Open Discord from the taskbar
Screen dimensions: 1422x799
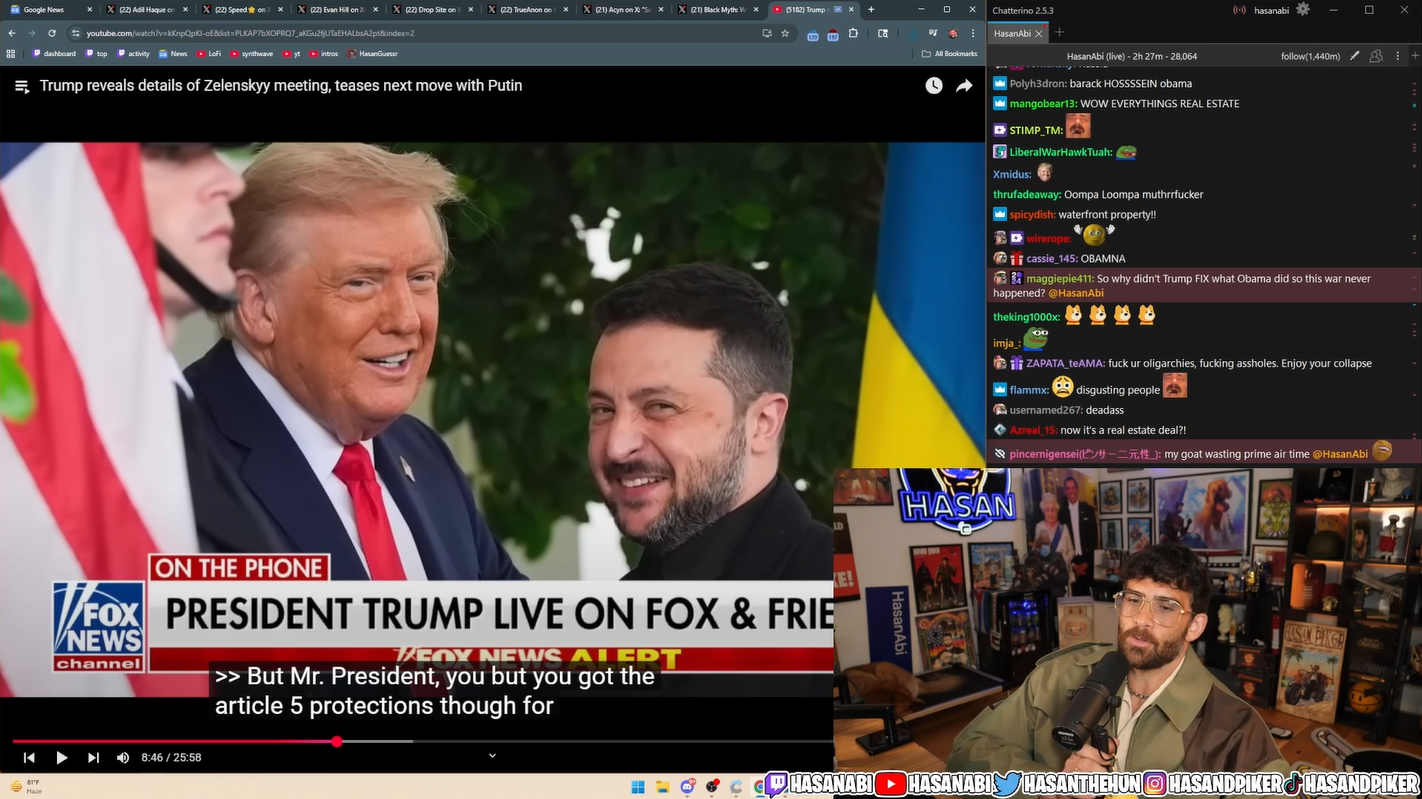(x=688, y=787)
